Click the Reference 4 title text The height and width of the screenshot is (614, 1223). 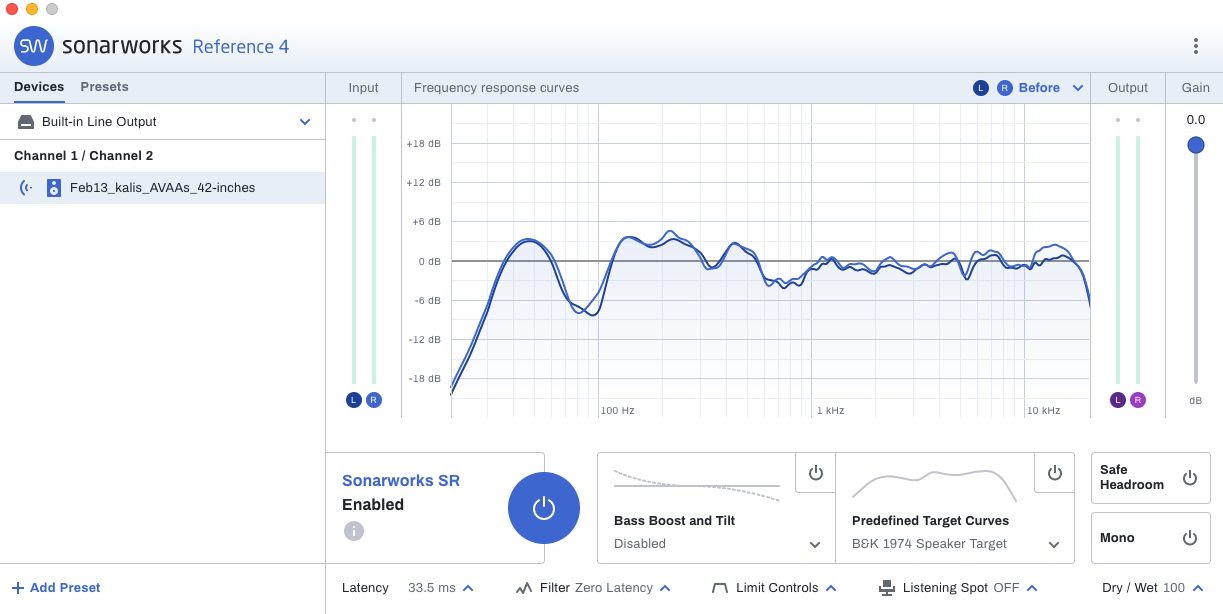click(241, 47)
